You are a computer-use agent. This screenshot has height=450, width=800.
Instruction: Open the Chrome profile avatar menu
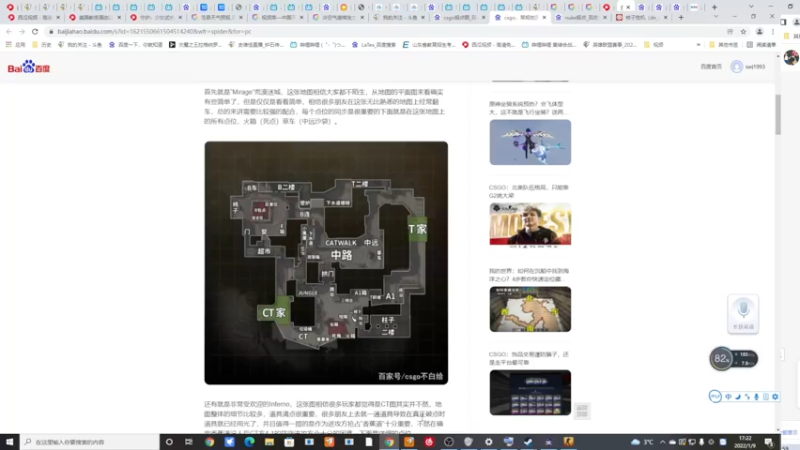click(x=759, y=32)
